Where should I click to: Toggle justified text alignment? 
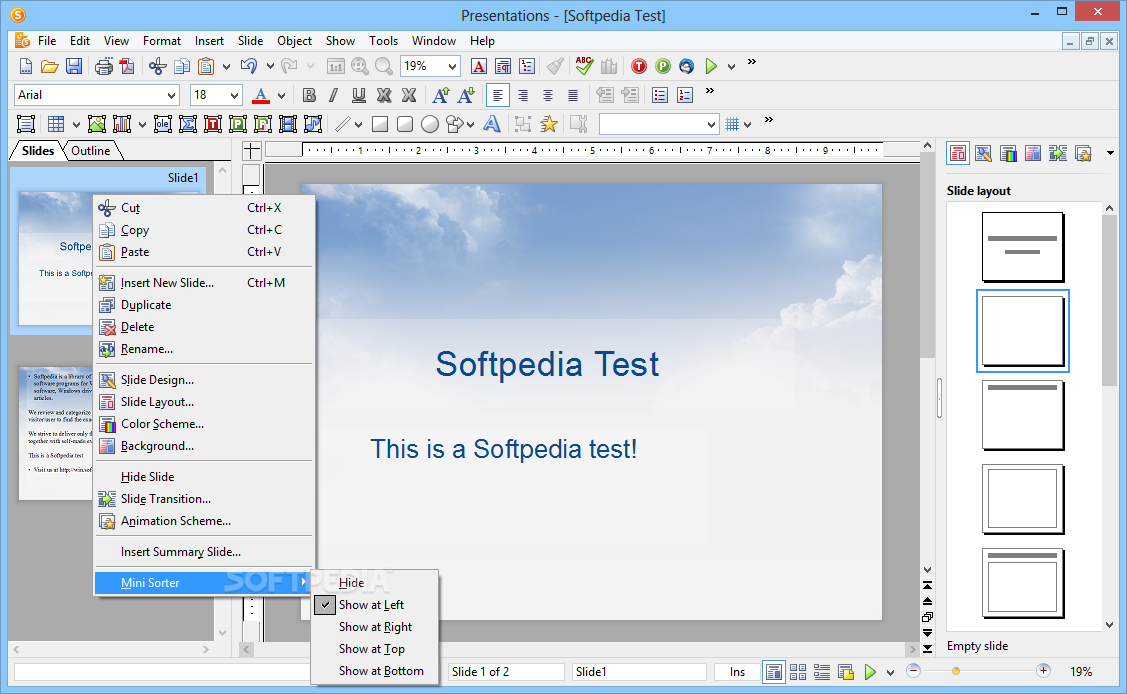[573, 95]
